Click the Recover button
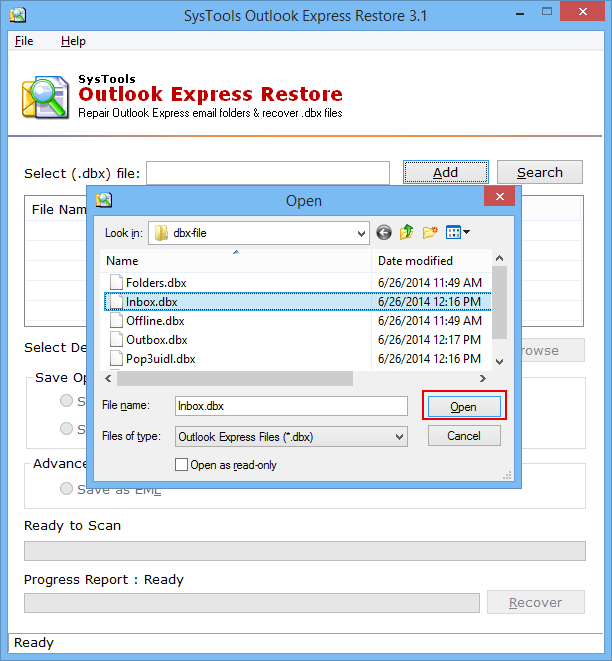This screenshot has width=612, height=661. tap(535, 602)
